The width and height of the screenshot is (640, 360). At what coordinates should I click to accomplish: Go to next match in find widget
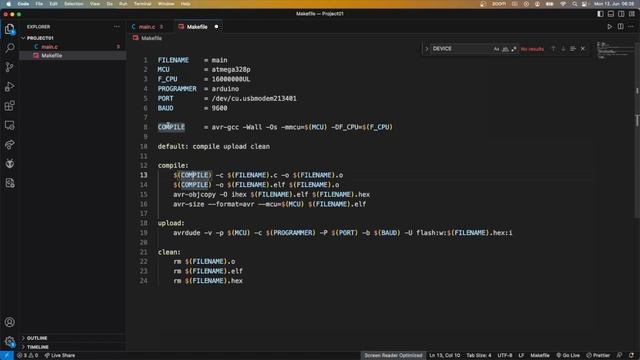point(563,49)
